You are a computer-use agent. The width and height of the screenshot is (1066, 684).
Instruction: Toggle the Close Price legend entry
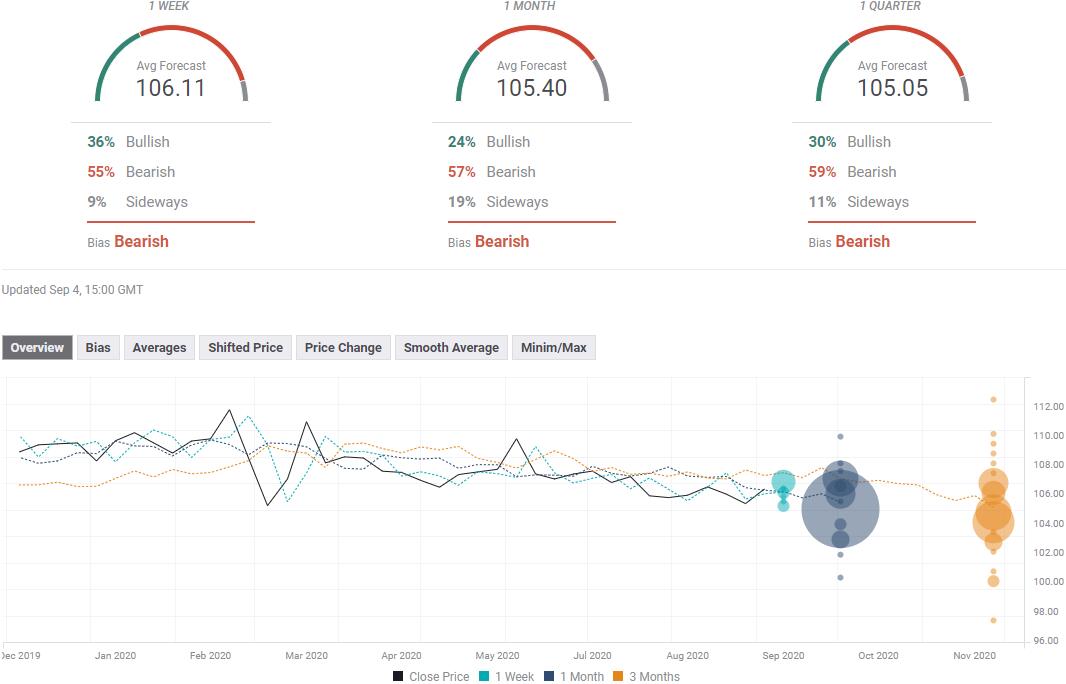point(431,677)
